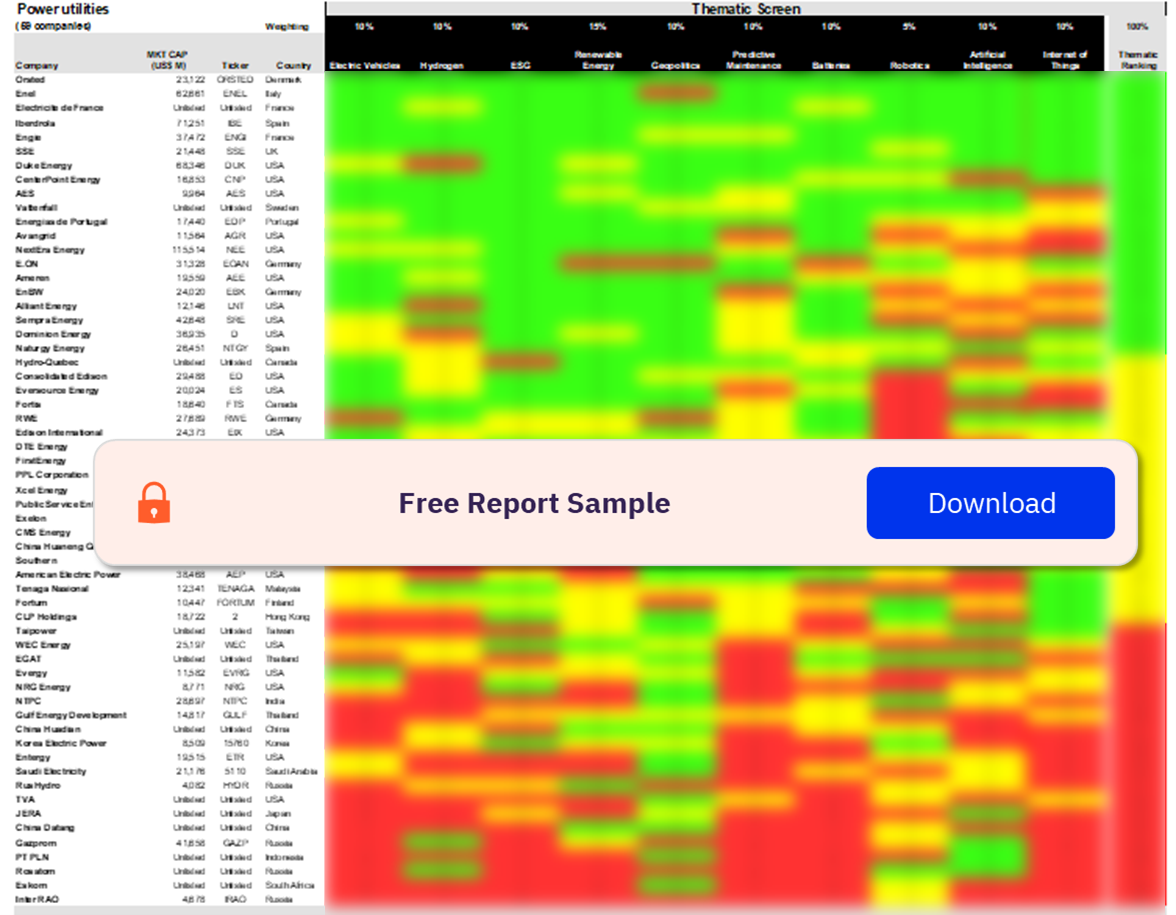Click the Weighting label

coord(286,26)
